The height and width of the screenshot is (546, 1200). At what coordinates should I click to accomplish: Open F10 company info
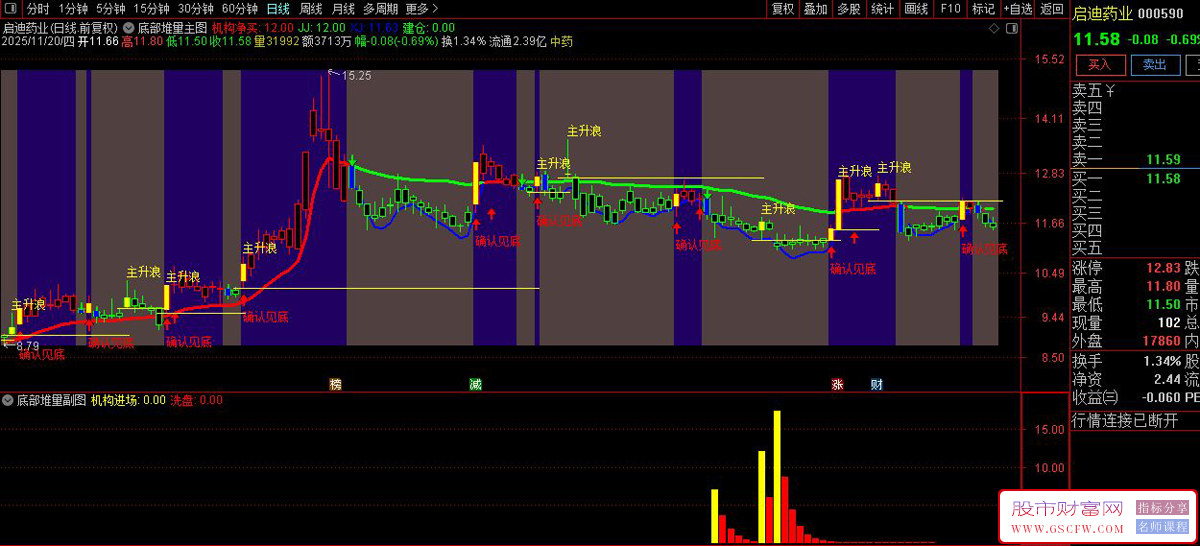pos(950,9)
